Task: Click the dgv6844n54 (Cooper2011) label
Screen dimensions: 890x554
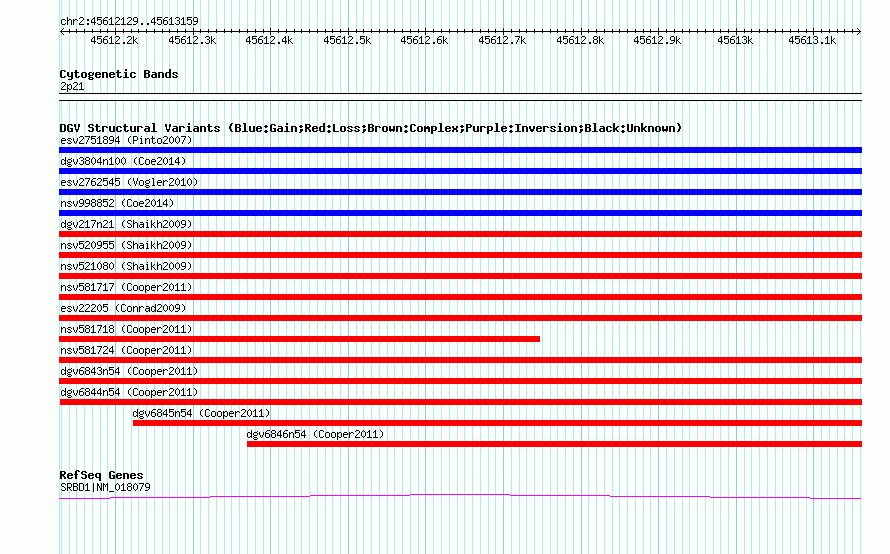Action: click(129, 392)
